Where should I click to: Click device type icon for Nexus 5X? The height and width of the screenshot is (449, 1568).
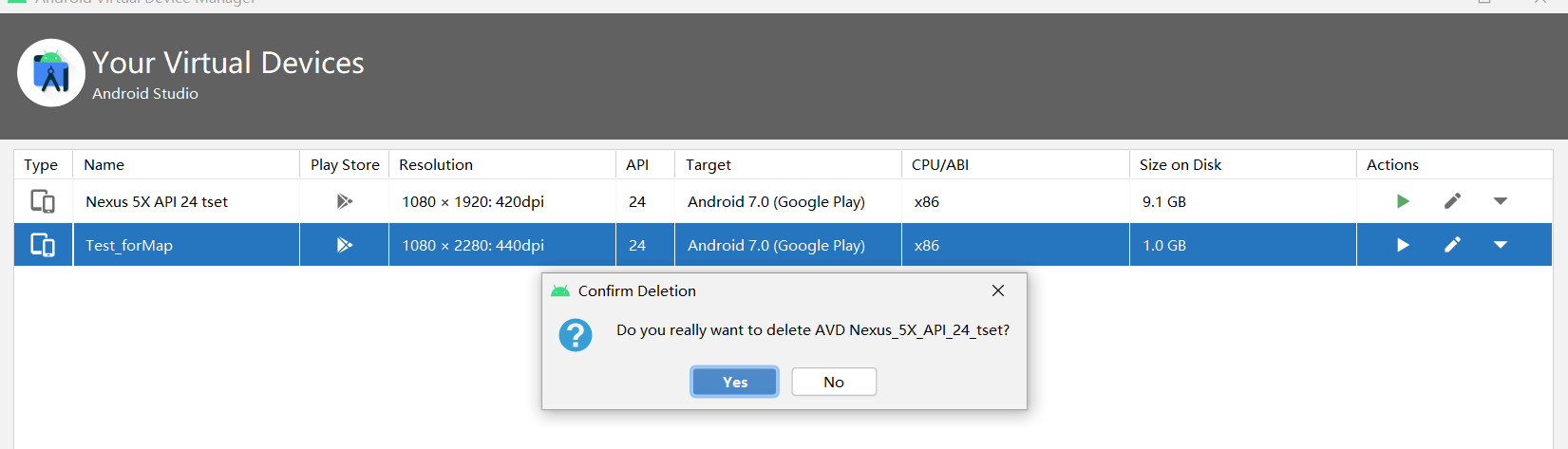tap(43, 201)
